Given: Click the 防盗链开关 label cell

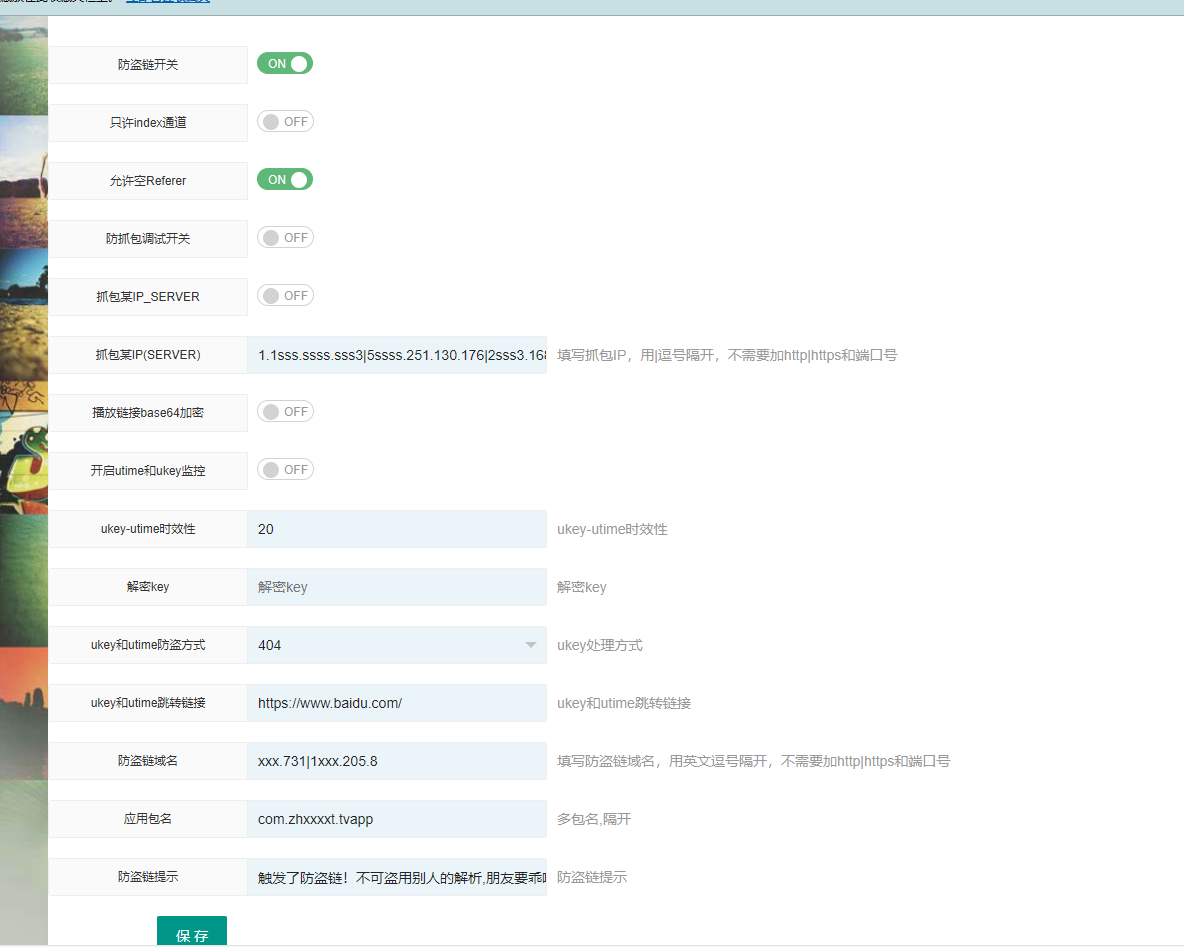Looking at the screenshot, I should click(148, 65).
